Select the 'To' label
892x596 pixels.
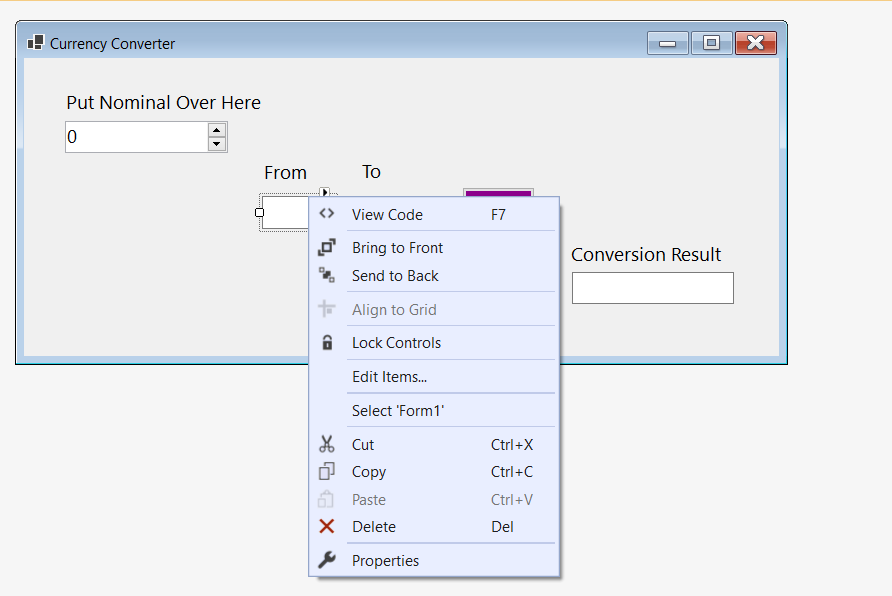tap(371, 172)
